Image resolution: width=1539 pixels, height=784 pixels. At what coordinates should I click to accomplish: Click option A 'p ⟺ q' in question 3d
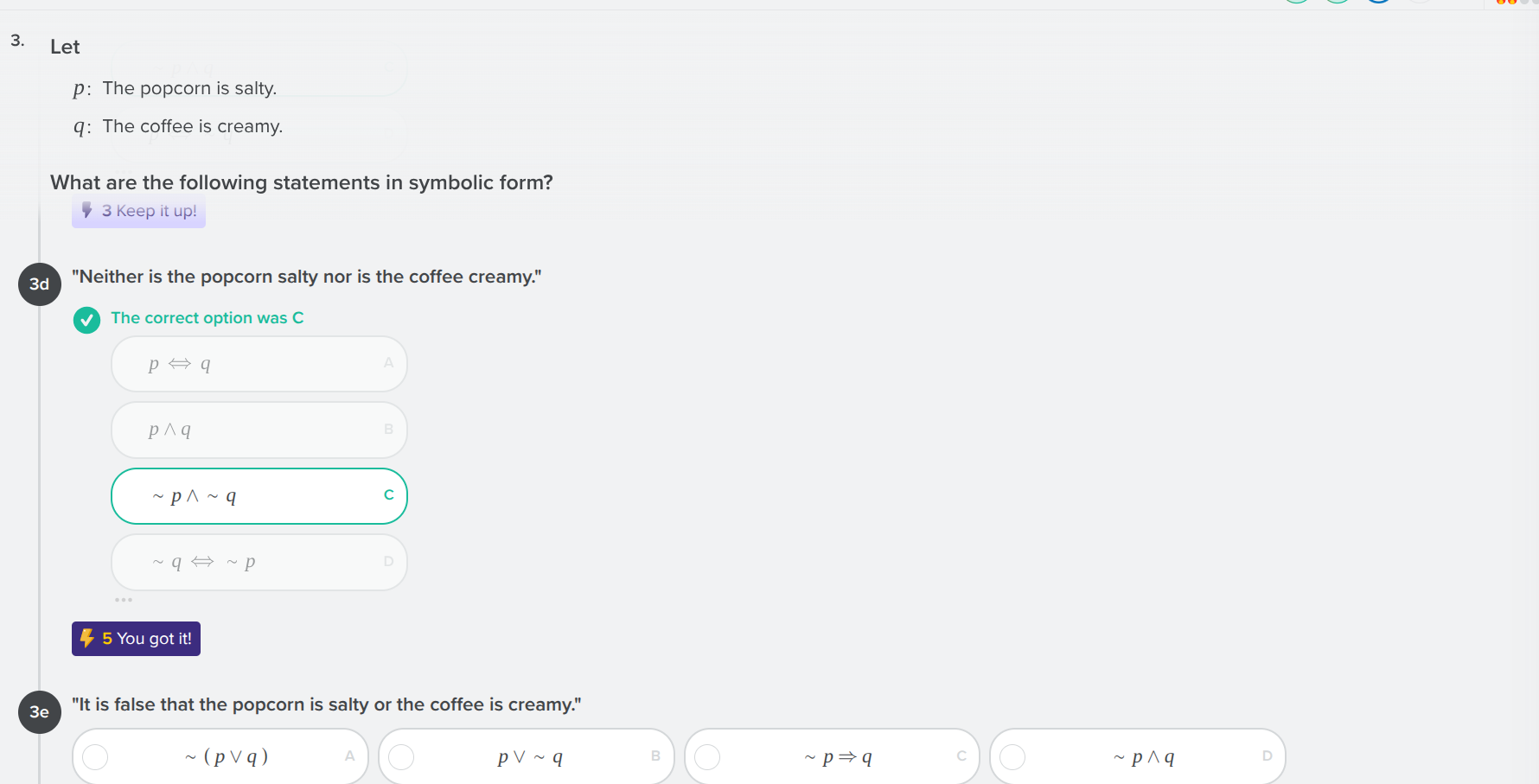click(x=259, y=363)
